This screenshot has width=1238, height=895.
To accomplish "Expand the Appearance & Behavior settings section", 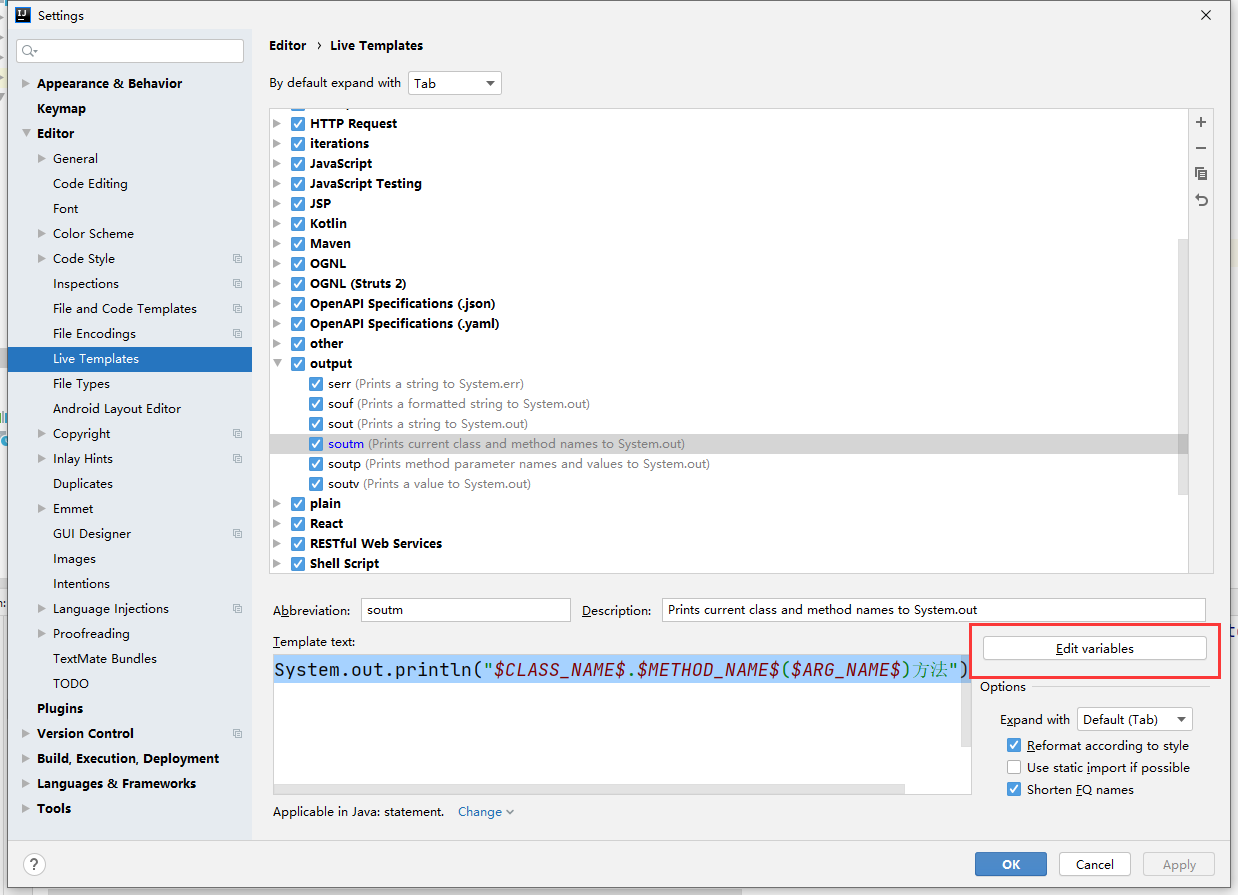I will click(x=26, y=84).
